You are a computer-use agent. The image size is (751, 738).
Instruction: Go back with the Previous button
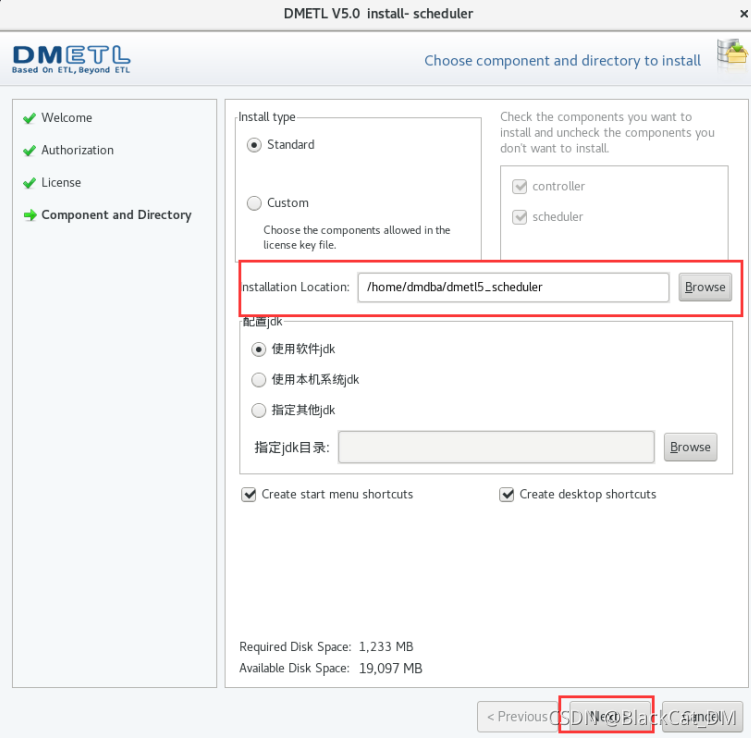click(517, 716)
